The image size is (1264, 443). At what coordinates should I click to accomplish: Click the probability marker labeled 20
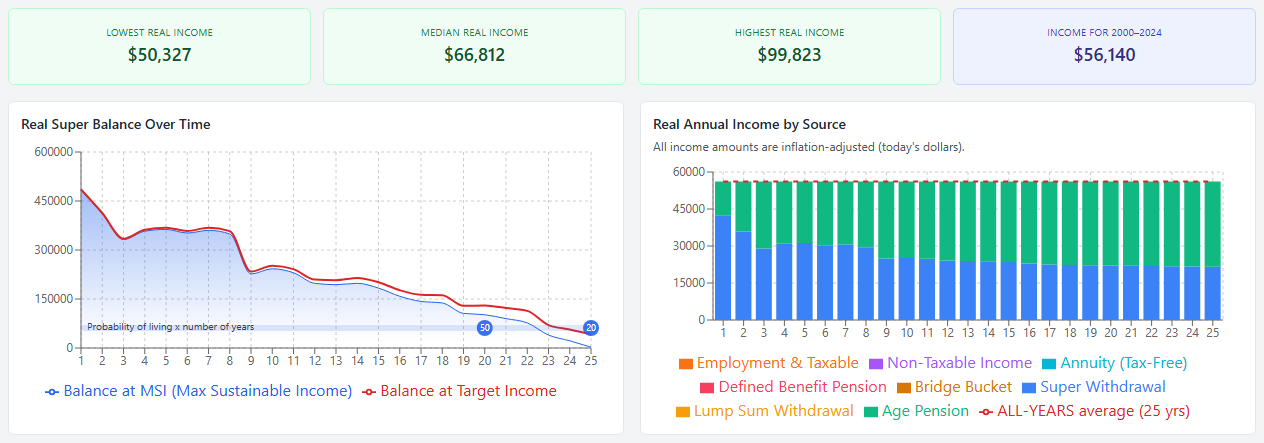click(x=591, y=328)
